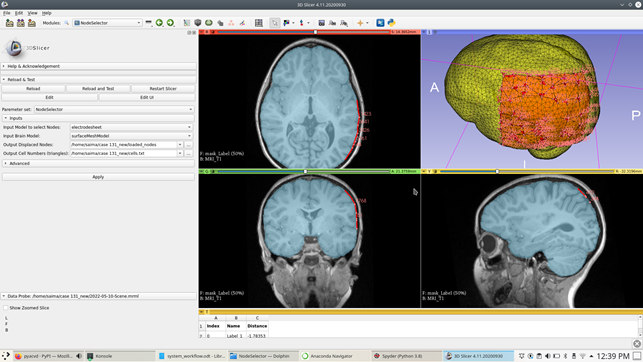Open Output Displaced Nodes path dropdown arrow
The width and height of the screenshot is (643, 362).
tap(180, 145)
